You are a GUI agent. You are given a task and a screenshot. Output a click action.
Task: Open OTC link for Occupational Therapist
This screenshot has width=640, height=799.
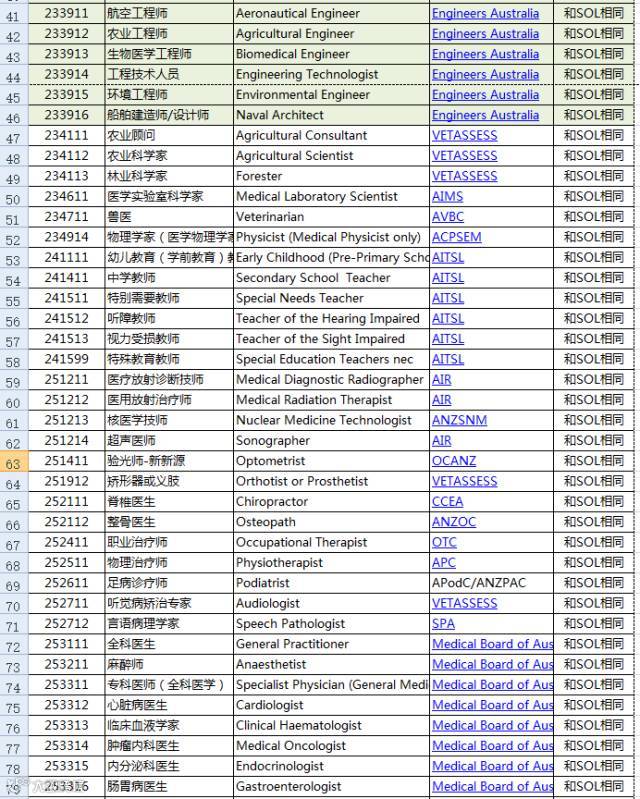pyautogui.click(x=444, y=542)
